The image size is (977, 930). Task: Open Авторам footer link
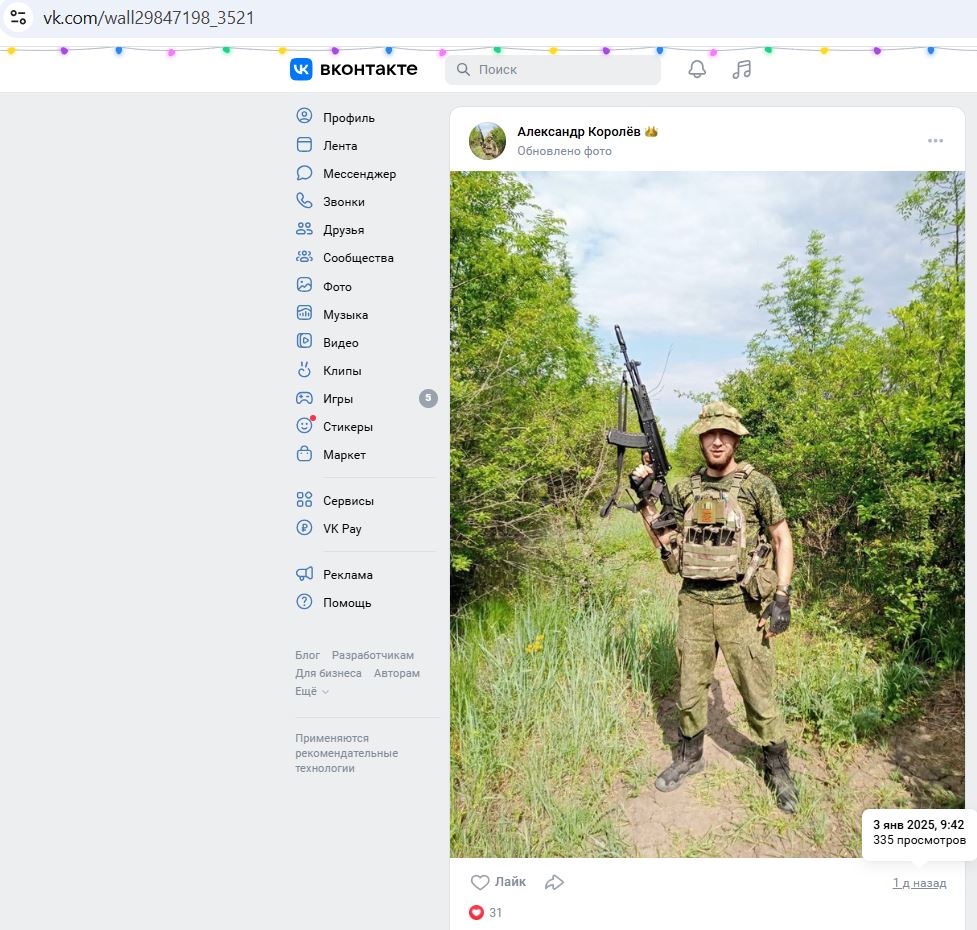tap(397, 673)
